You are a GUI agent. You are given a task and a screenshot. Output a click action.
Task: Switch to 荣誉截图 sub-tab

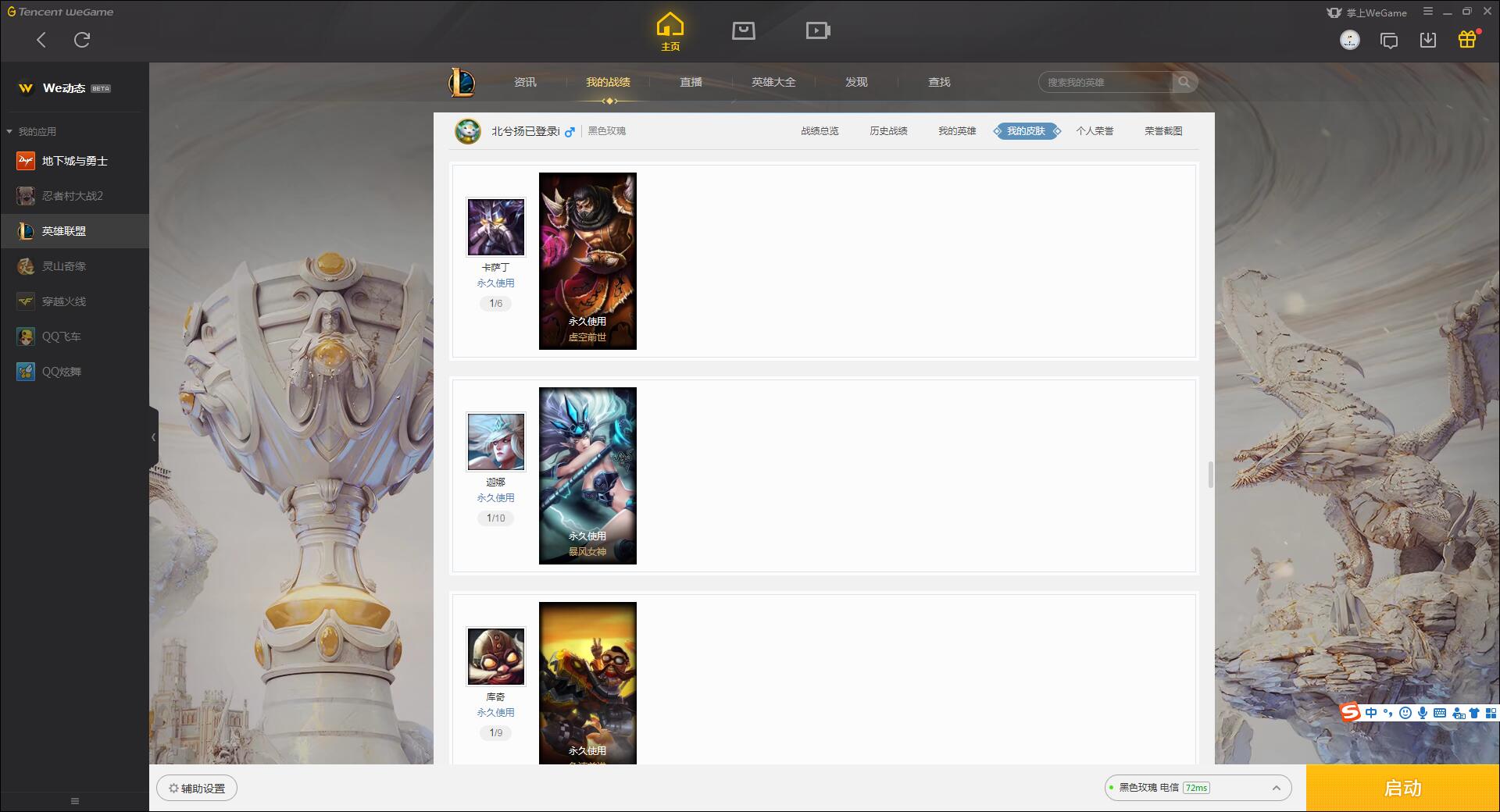[x=1163, y=131]
